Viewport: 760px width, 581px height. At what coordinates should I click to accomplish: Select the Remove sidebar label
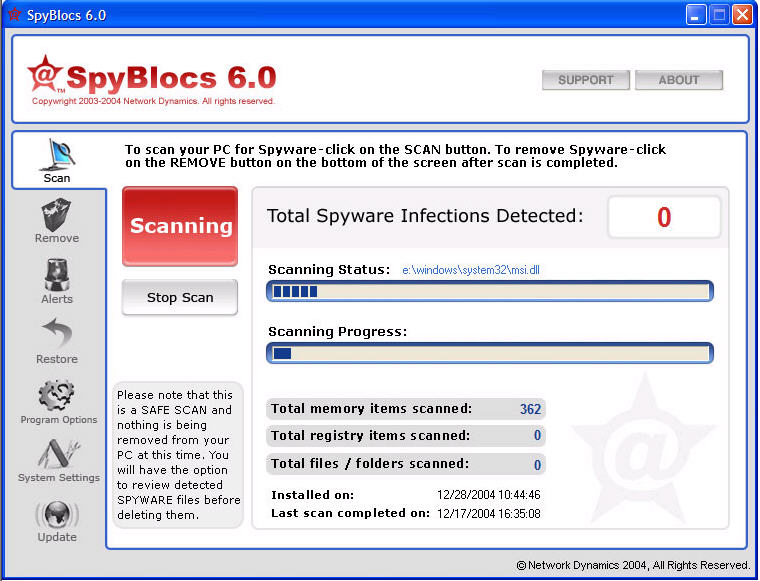click(57, 238)
